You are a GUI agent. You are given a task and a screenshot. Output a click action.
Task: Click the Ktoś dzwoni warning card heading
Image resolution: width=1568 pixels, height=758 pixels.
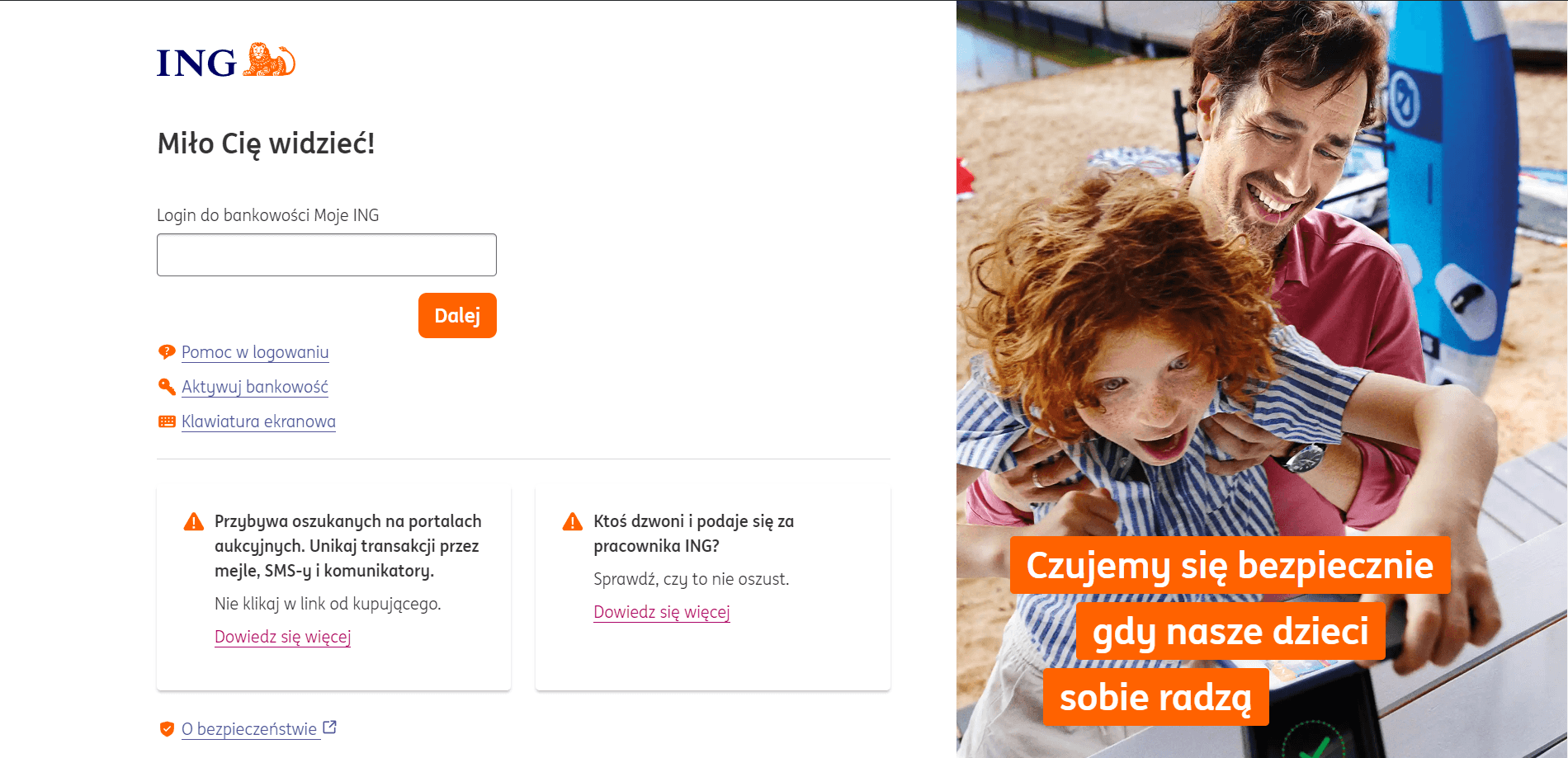pyautogui.click(x=693, y=534)
